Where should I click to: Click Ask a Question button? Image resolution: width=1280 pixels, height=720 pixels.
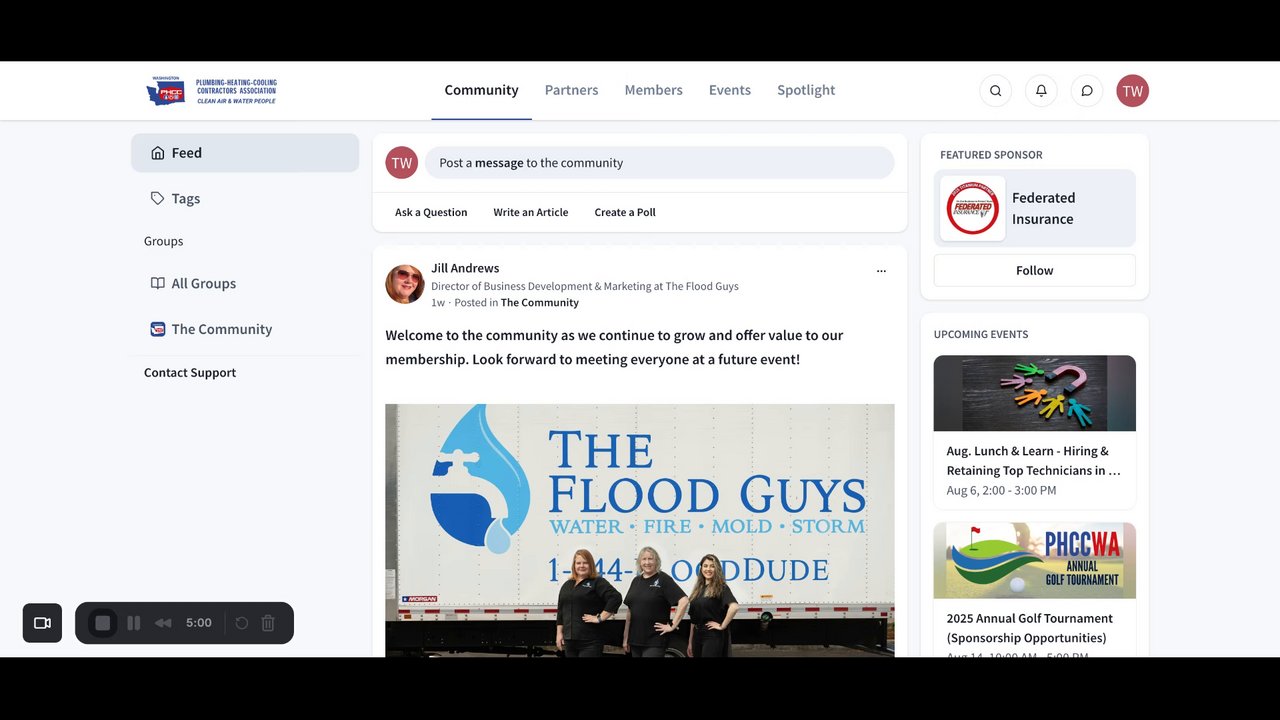click(x=431, y=212)
